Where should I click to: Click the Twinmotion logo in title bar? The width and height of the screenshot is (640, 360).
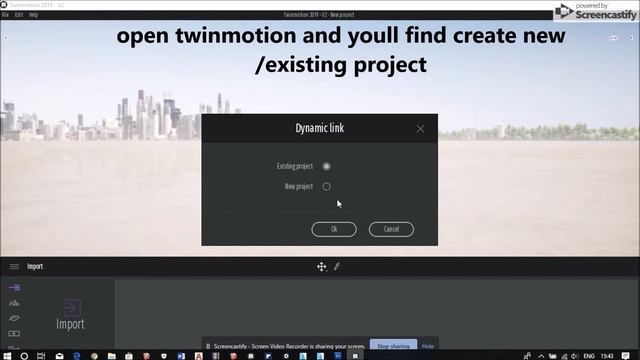[4, 4]
